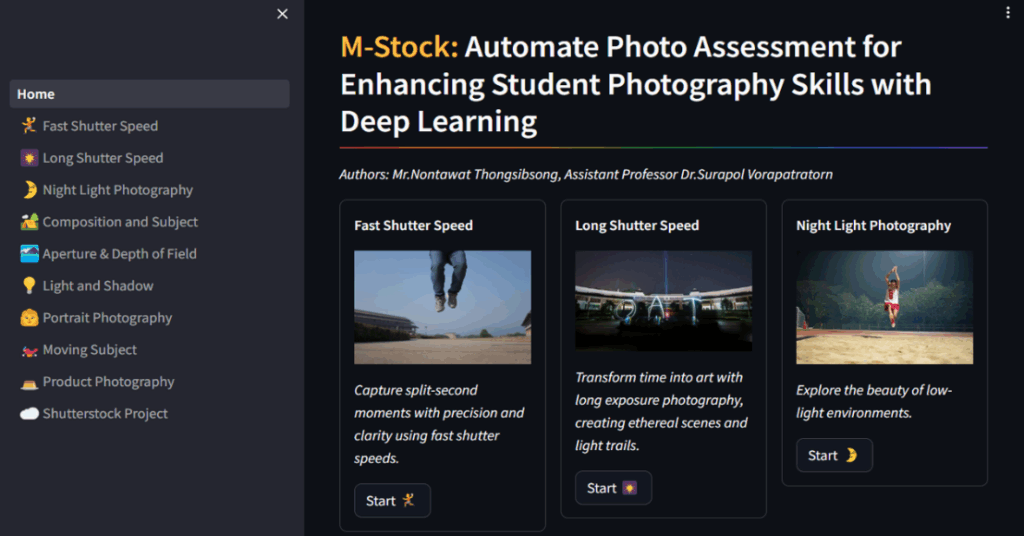Go to the Shutterstock Project page

coord(105,414)
